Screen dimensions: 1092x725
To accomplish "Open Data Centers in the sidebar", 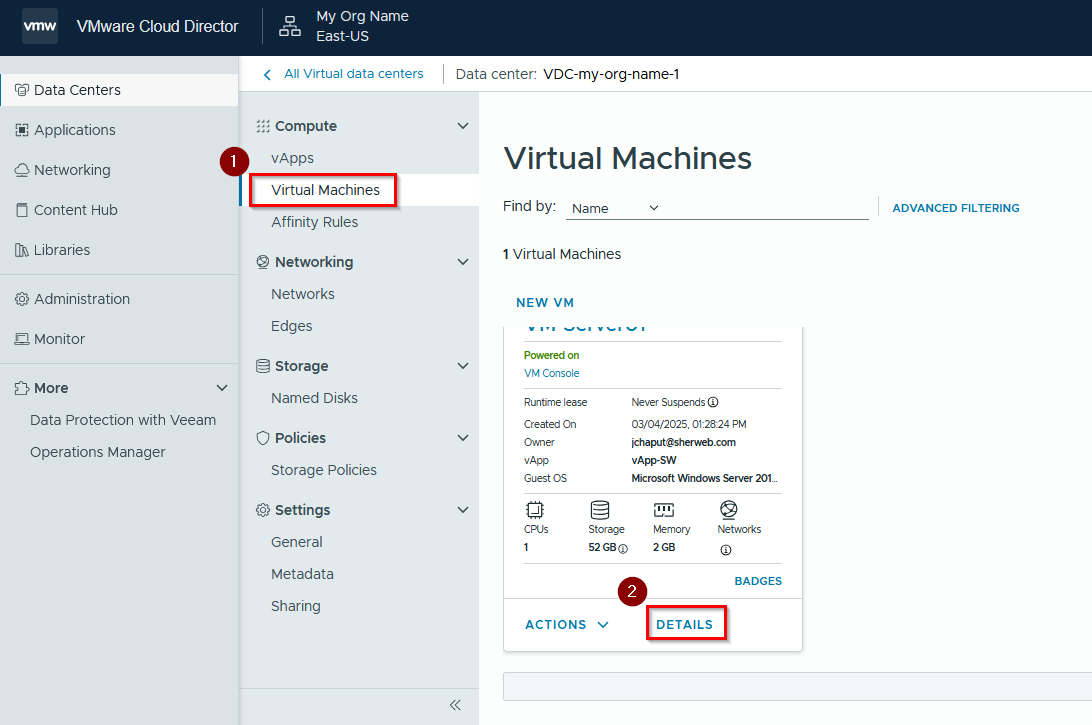I will pyautogui.click(x=120, y=90).
